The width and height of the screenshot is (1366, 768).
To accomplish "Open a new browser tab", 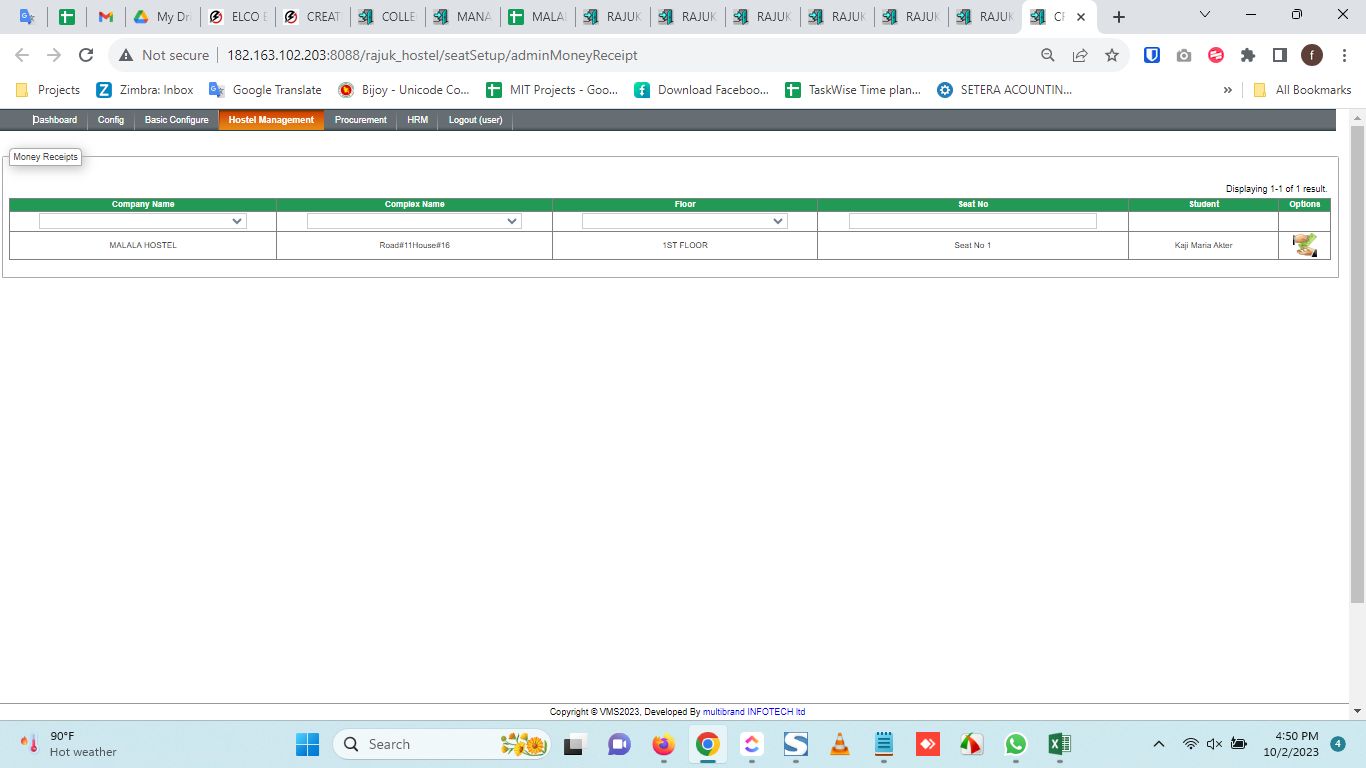I will [1119, 17].
